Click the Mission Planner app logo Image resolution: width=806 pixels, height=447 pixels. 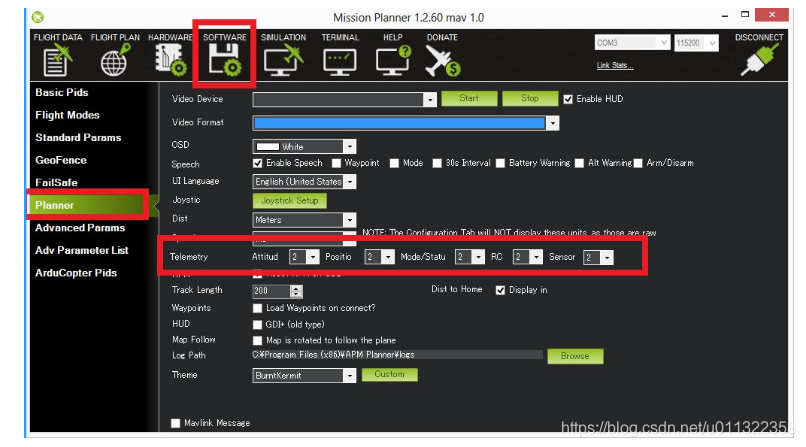coord(38,17)
